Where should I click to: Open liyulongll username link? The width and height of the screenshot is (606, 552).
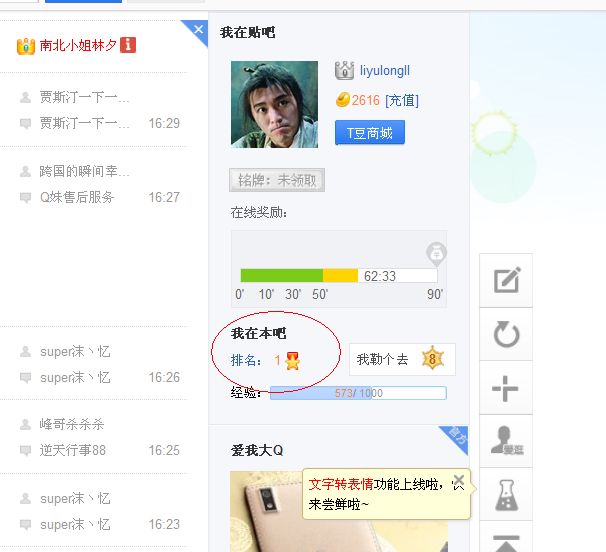[385, 71]
